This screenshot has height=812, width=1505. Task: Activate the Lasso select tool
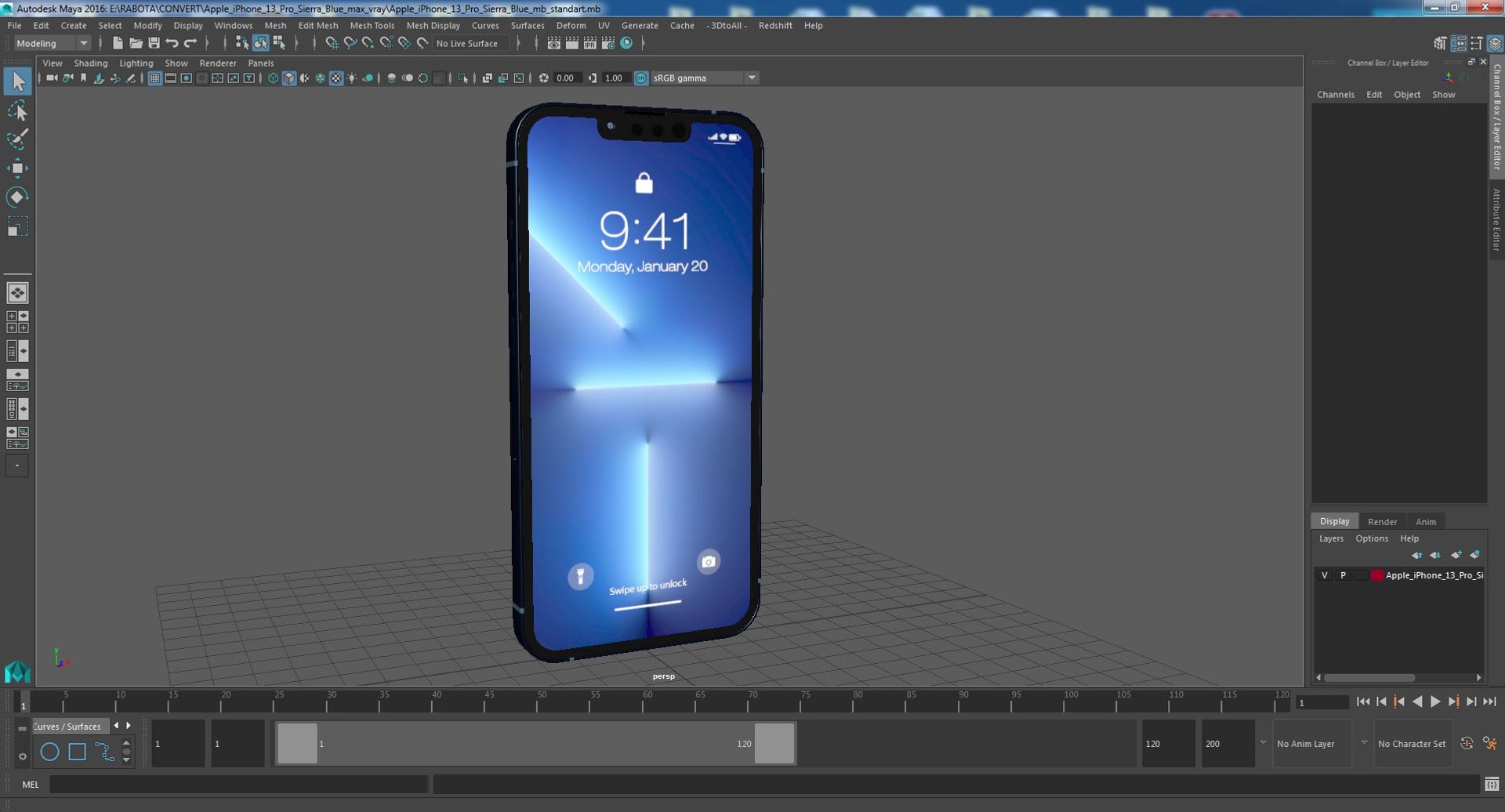click(17, 111)
